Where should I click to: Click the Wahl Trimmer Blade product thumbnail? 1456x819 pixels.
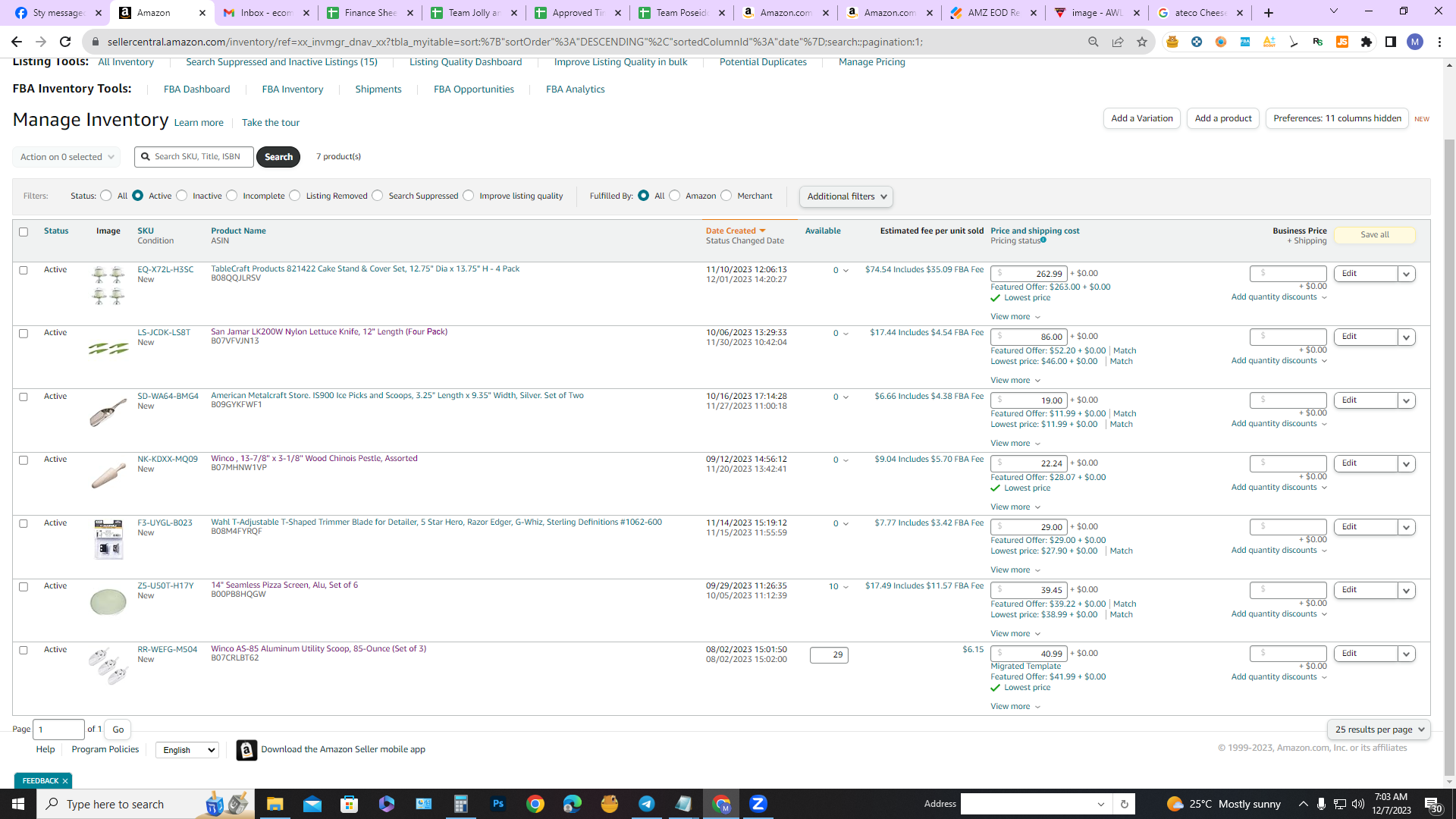pos(108,540)
